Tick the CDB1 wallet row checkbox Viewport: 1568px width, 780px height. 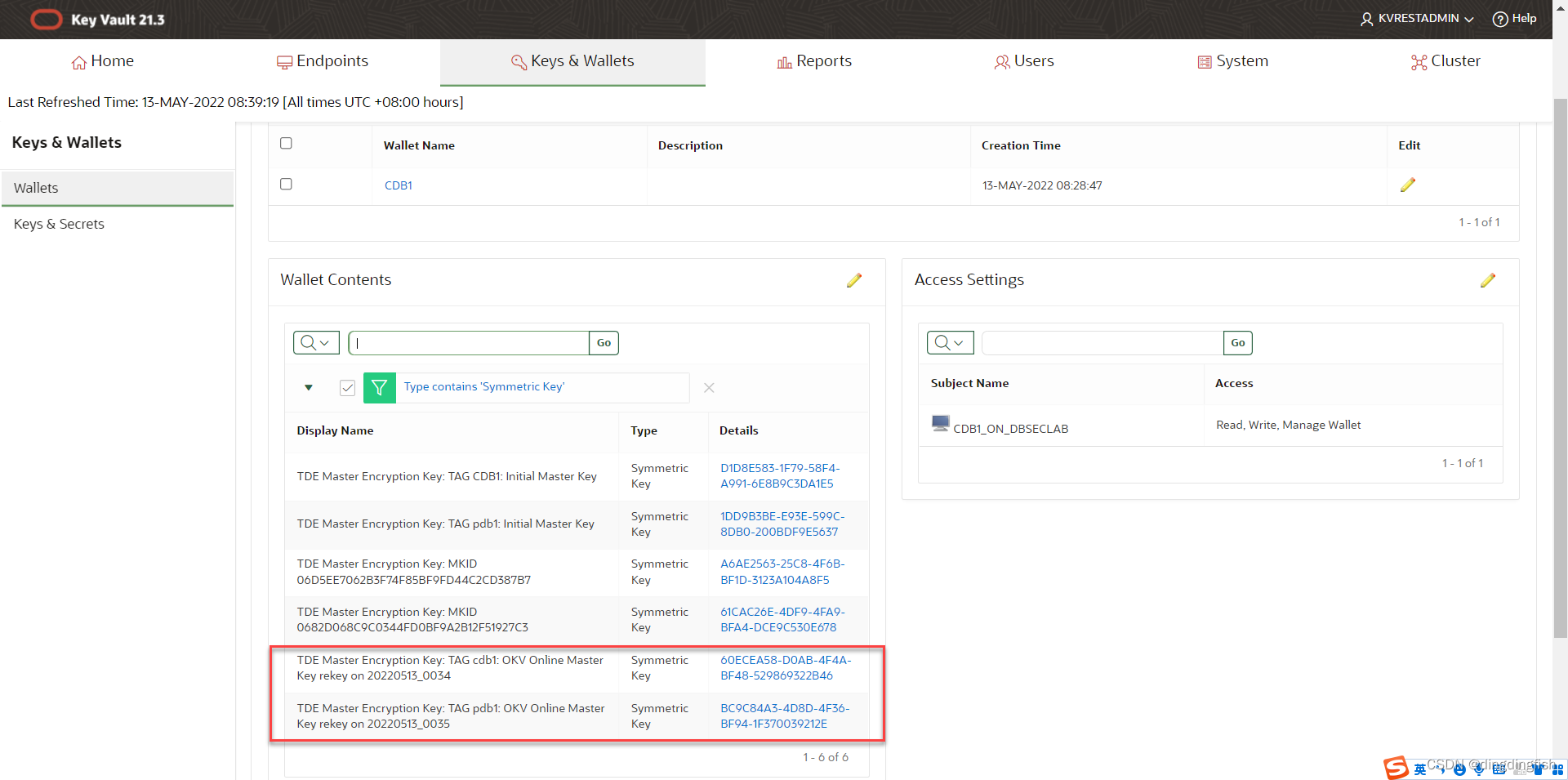(x=286, y=184)
